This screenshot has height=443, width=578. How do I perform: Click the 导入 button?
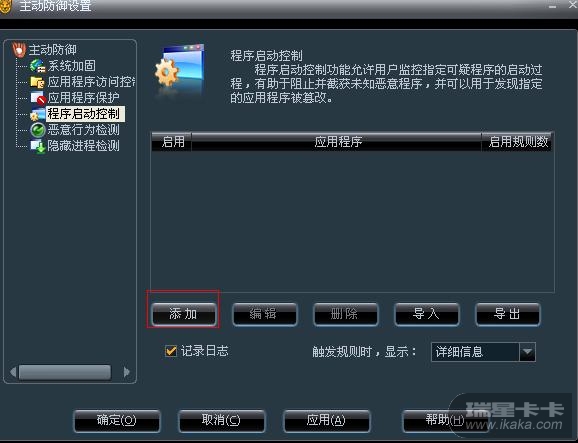tap(426, 314)
